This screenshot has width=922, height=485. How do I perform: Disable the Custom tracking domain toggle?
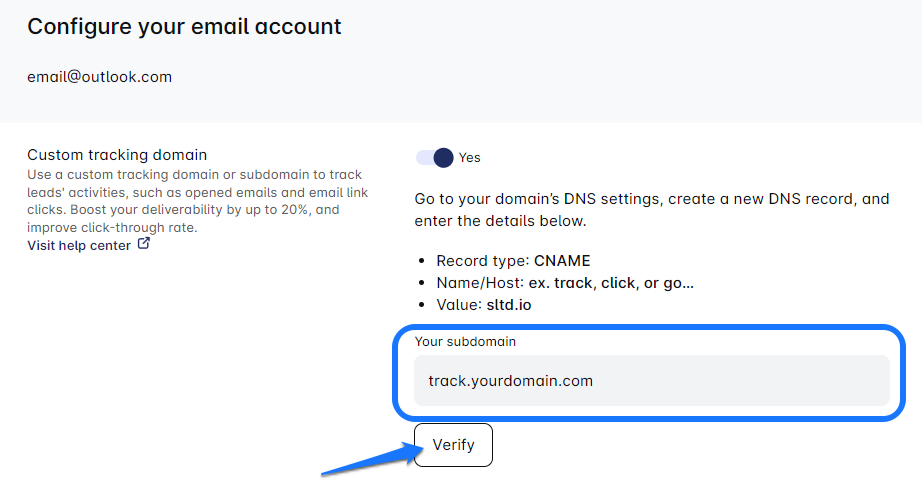pos(435,157)
